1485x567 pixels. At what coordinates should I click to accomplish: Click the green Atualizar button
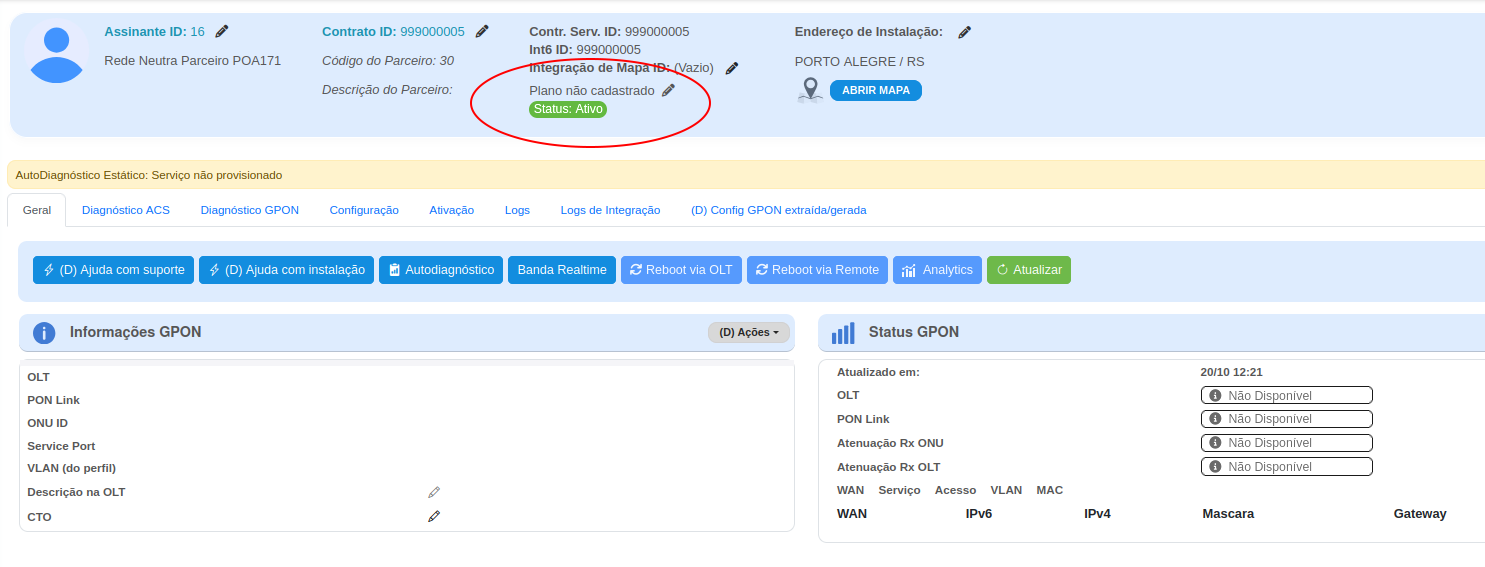[1028, 270]
